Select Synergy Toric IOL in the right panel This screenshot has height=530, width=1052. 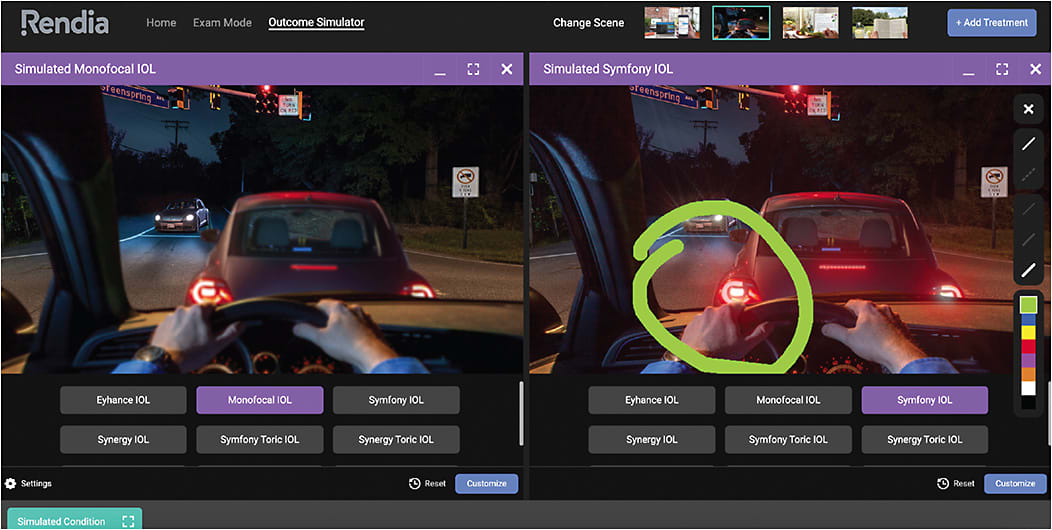pos(925,439)
